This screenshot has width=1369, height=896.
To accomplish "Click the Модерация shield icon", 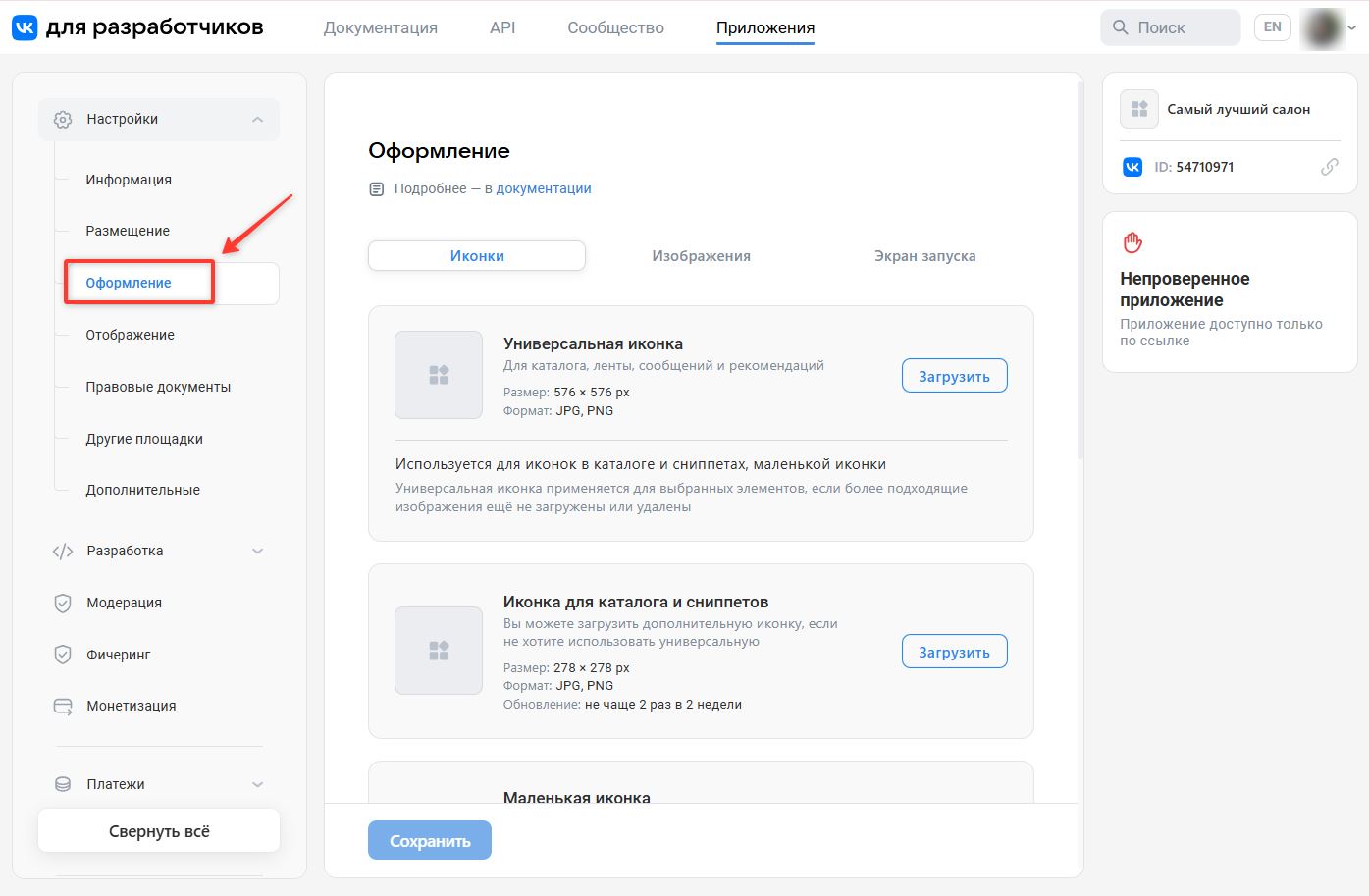I will click(63, 604).
